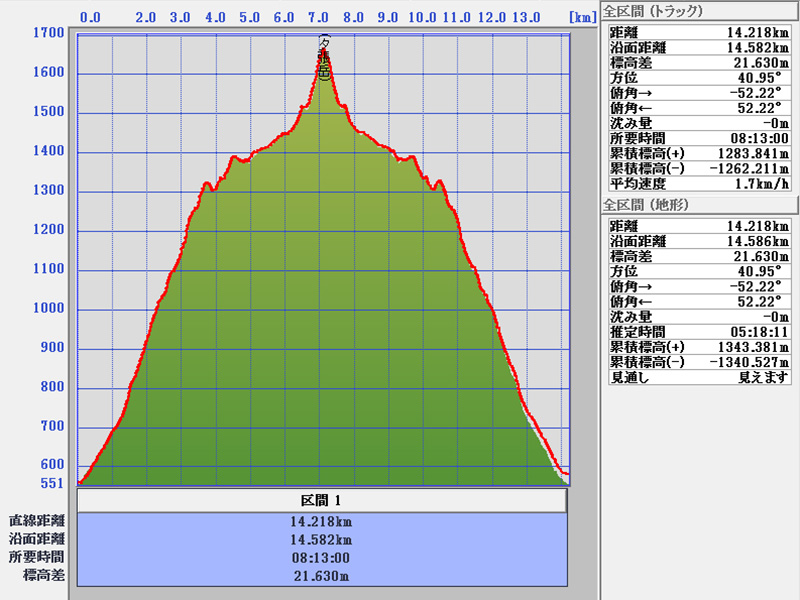
Task: Click 08:13:00 in the bottom section table
Action: point(321,558)
